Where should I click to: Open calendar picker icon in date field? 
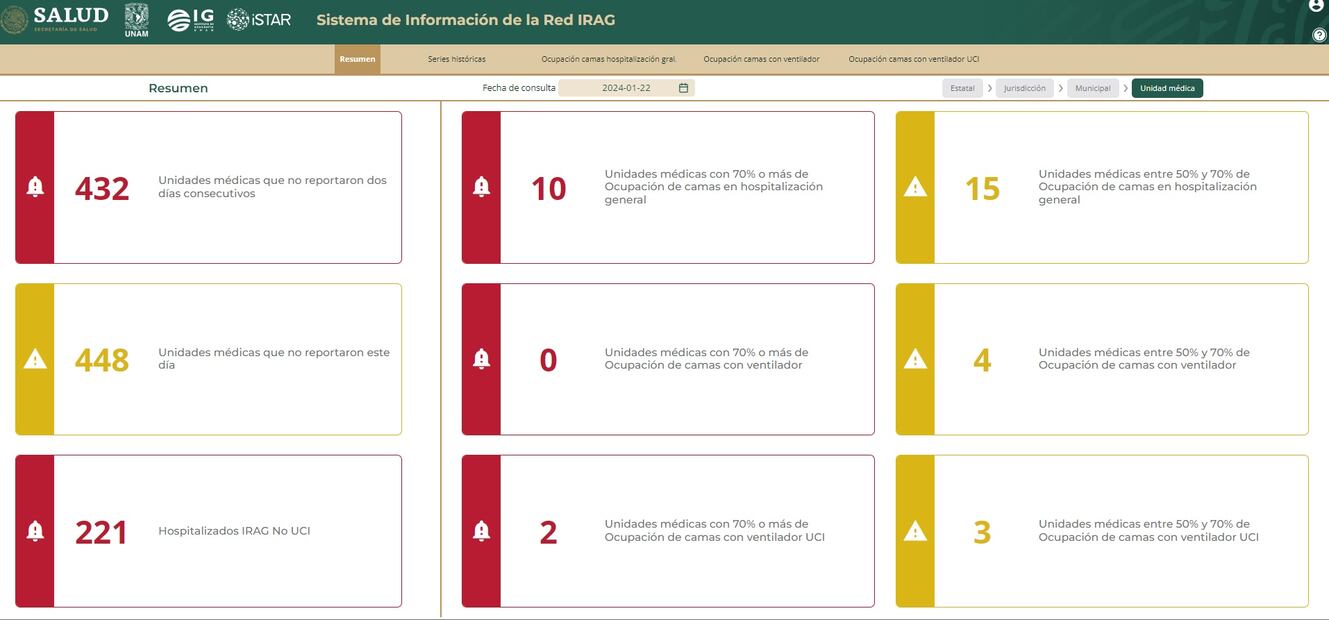point(684,88)
